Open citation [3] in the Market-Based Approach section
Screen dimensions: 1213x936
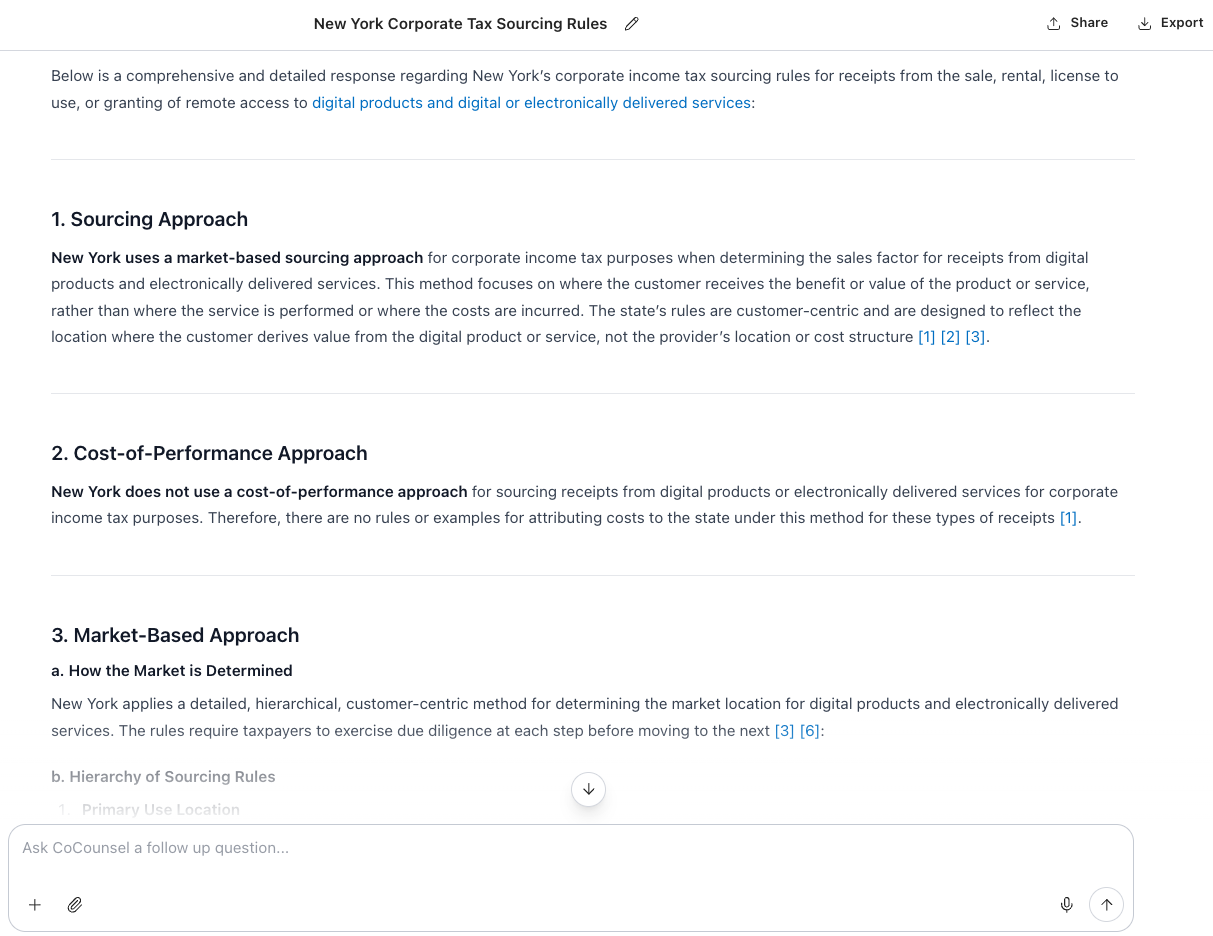click(x=784, y=731)
